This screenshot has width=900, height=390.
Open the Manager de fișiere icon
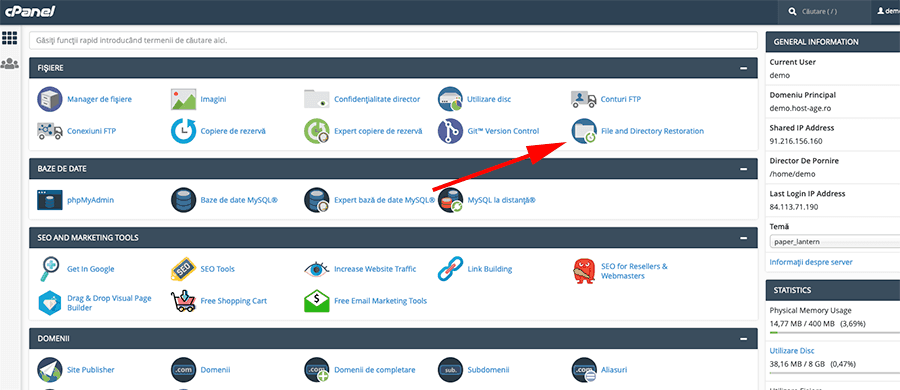[50, 99]
